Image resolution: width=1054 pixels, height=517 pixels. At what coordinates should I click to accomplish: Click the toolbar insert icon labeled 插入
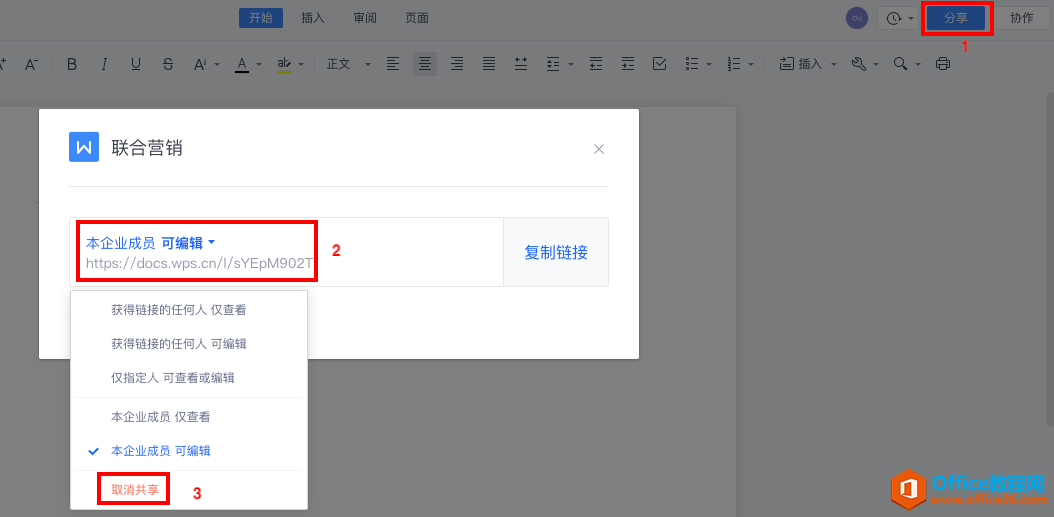coord(801,64)
